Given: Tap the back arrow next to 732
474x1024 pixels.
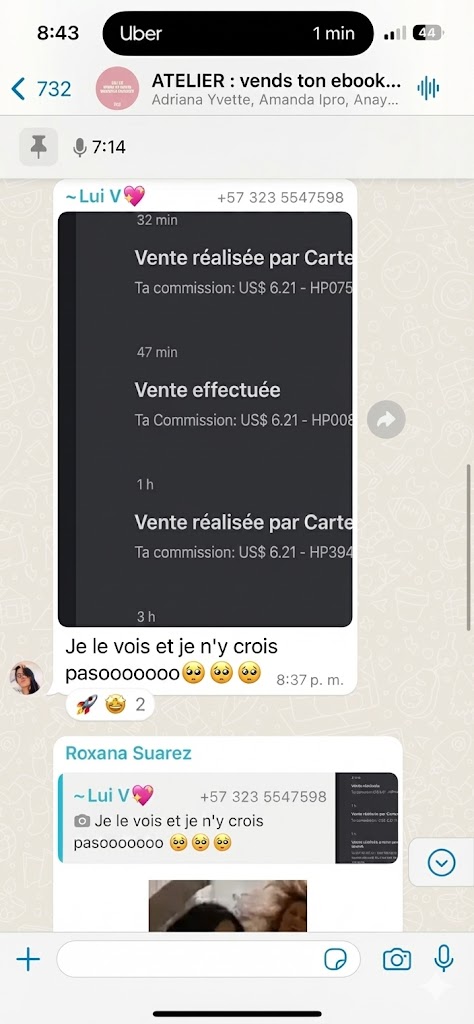Looking at the screenshot, I should point(18,88).
